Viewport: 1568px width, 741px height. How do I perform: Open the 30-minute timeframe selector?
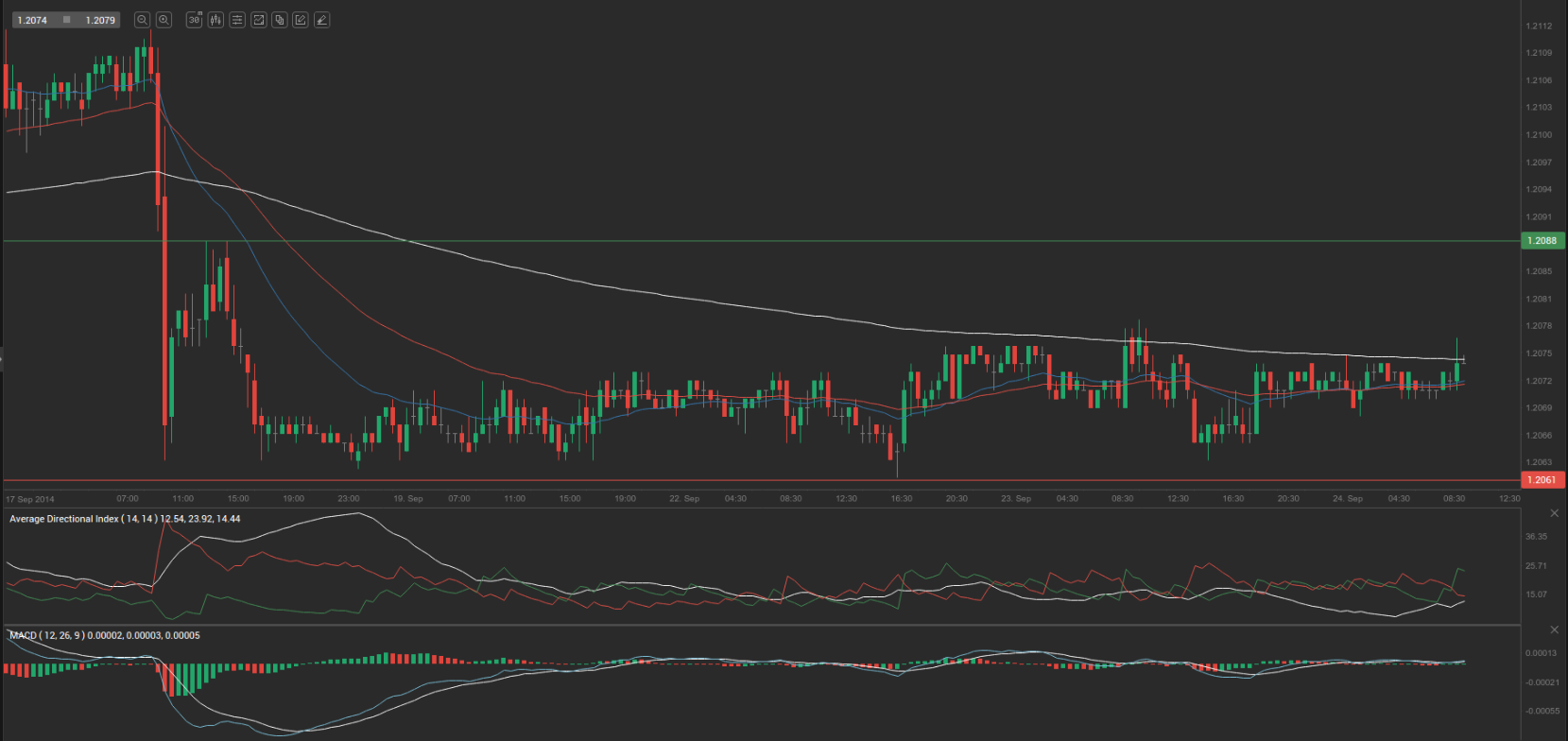point(194,20)
